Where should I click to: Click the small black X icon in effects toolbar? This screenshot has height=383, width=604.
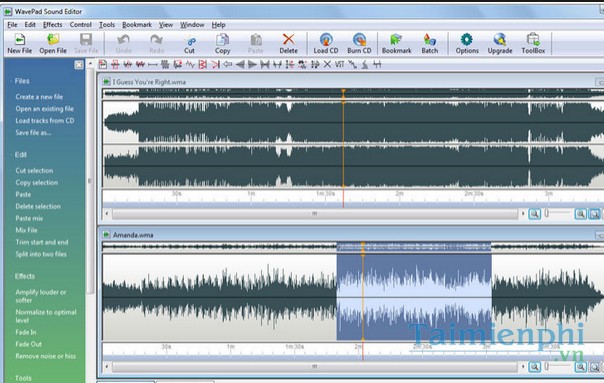click(x=327, y=64)
